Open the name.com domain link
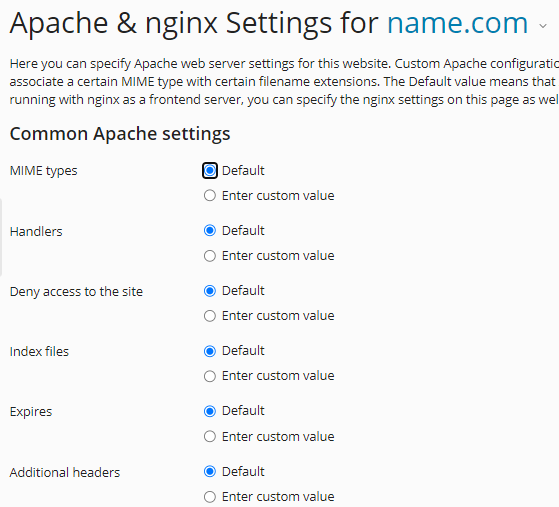 (457, 23)
